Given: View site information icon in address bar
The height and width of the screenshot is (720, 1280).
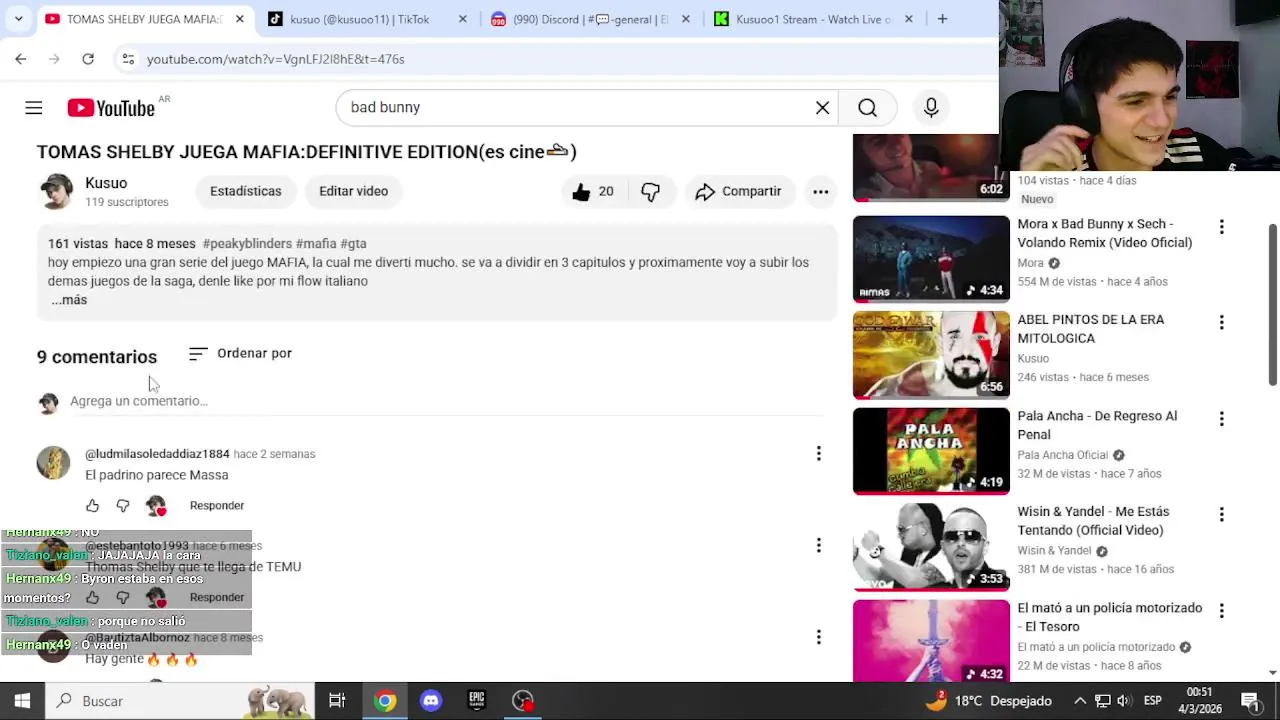Looking at the screenshot, I should tap(128, 59).
